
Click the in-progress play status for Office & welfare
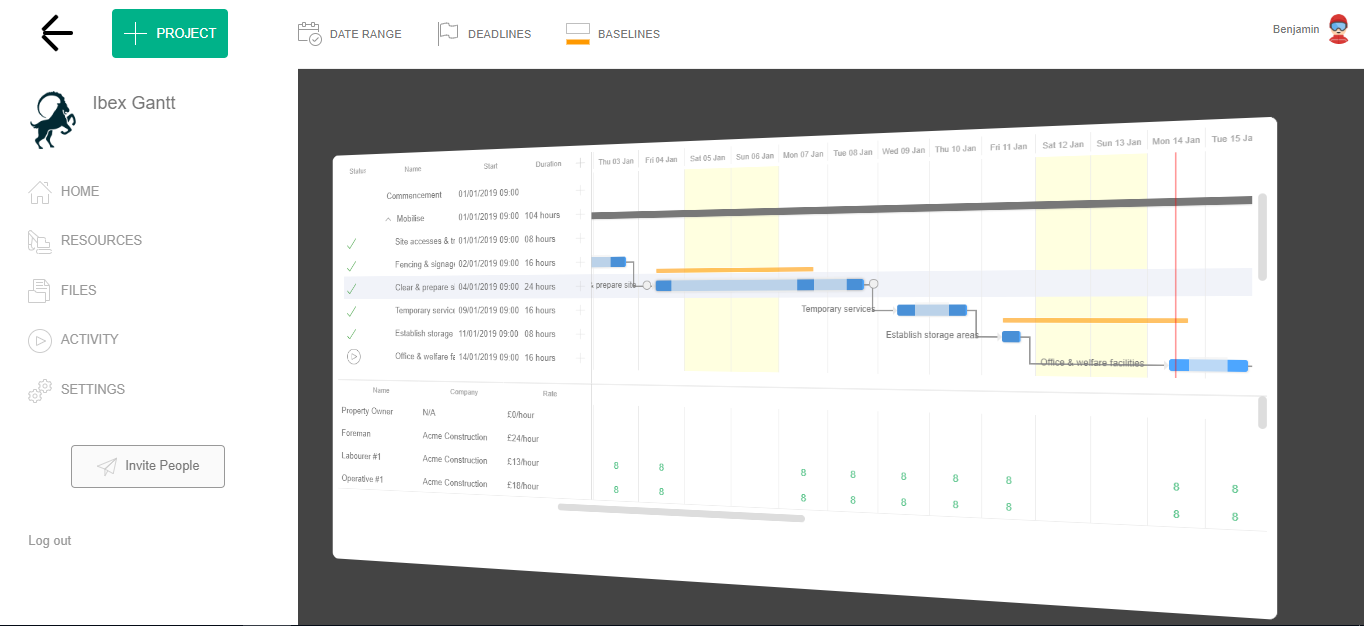coord(353,356)
